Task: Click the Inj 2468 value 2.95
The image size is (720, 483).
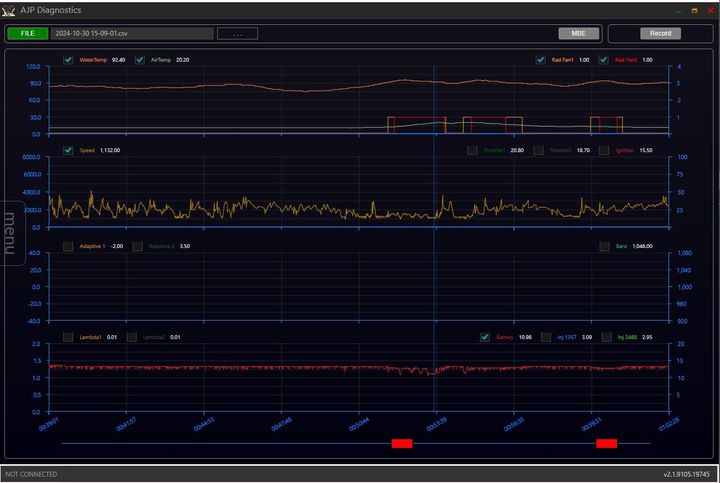Action: (x=647, y=337)
